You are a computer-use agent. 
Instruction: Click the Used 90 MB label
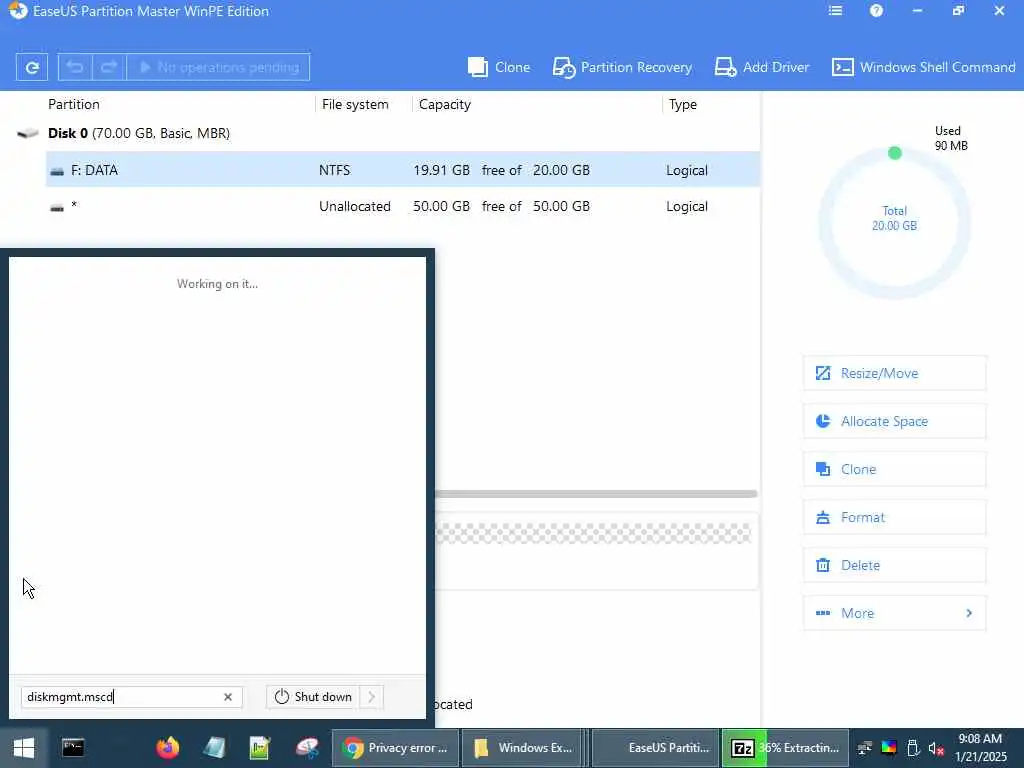point(951,138)
